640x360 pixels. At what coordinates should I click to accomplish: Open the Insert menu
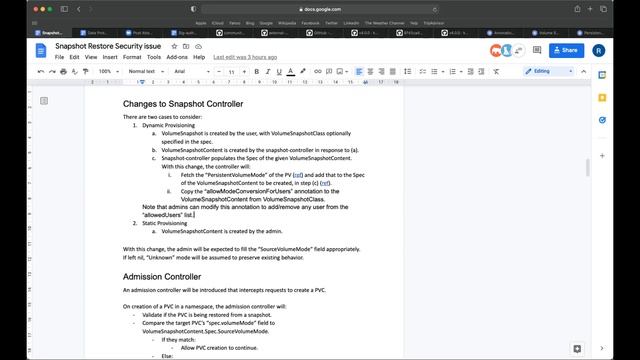(x=110, y=57)
